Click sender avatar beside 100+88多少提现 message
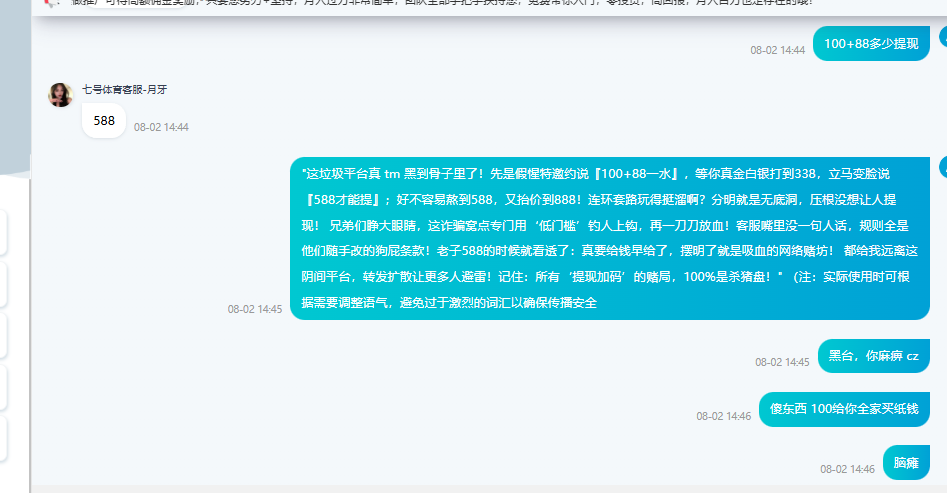 click(x=942, y=38)
